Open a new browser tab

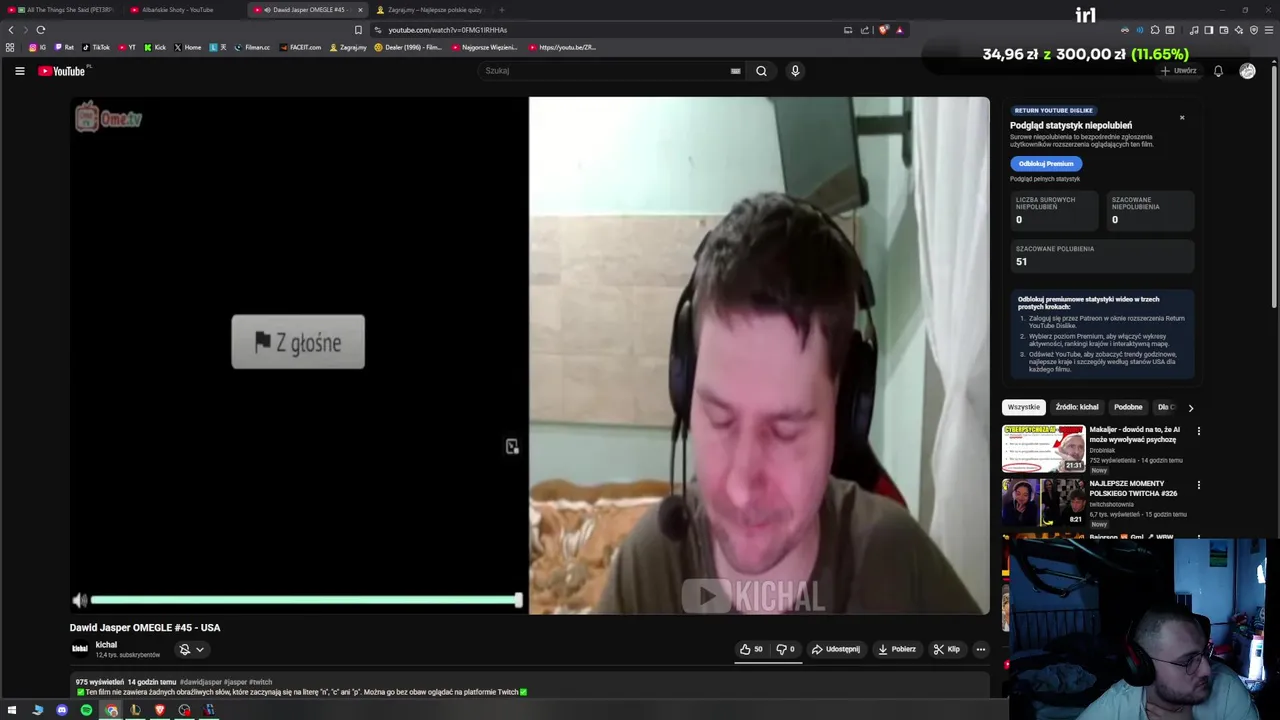click(x=502, y=10)
